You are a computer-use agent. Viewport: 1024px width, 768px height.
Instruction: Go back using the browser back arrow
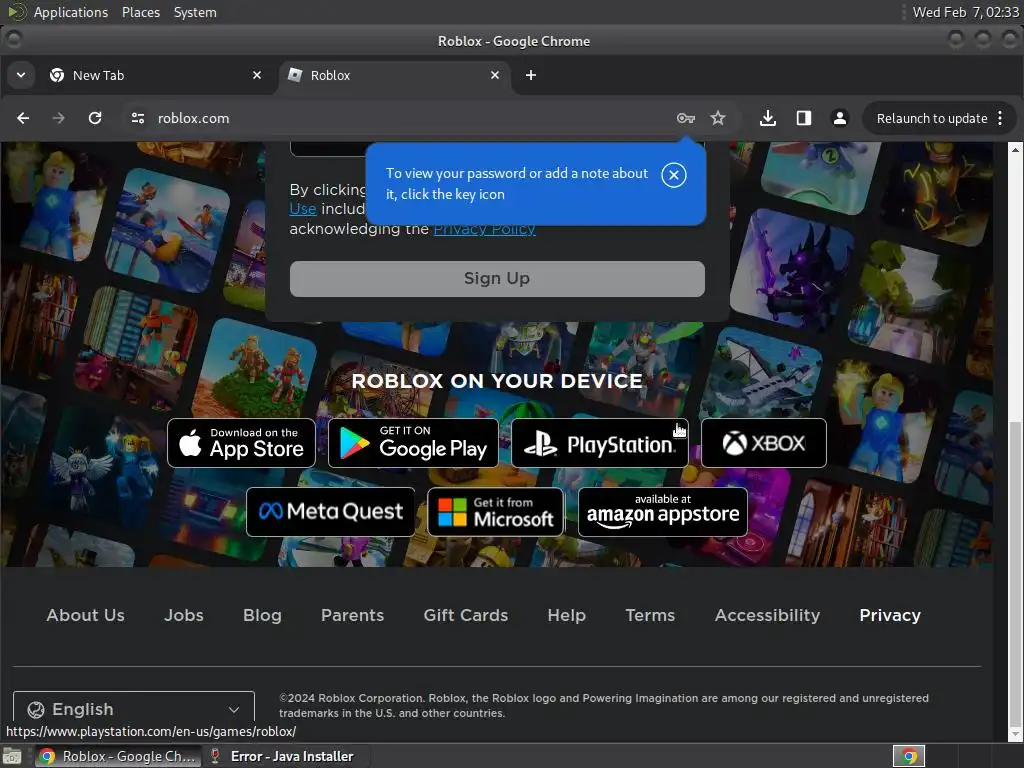coord(23,118)
